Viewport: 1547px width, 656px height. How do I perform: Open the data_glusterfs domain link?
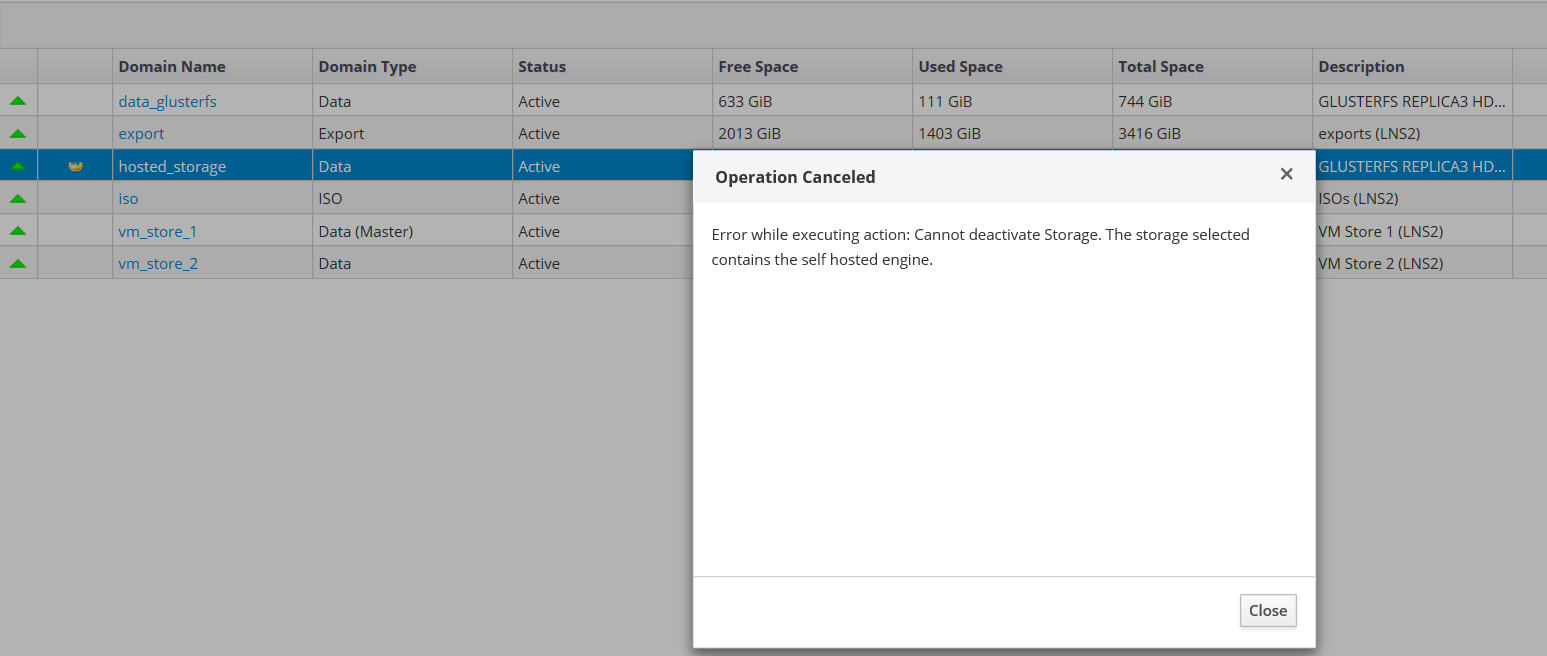point(167,101)
